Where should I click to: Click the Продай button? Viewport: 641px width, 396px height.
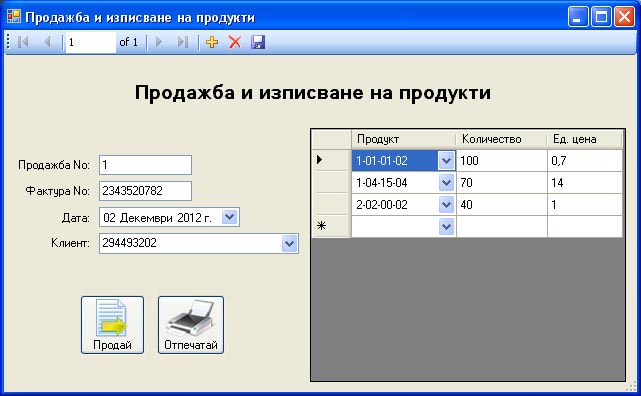tap(112, 325)
